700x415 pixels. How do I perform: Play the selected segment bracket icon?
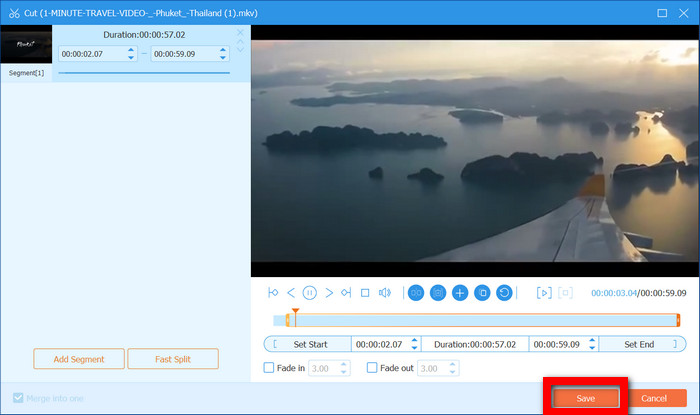544,293
